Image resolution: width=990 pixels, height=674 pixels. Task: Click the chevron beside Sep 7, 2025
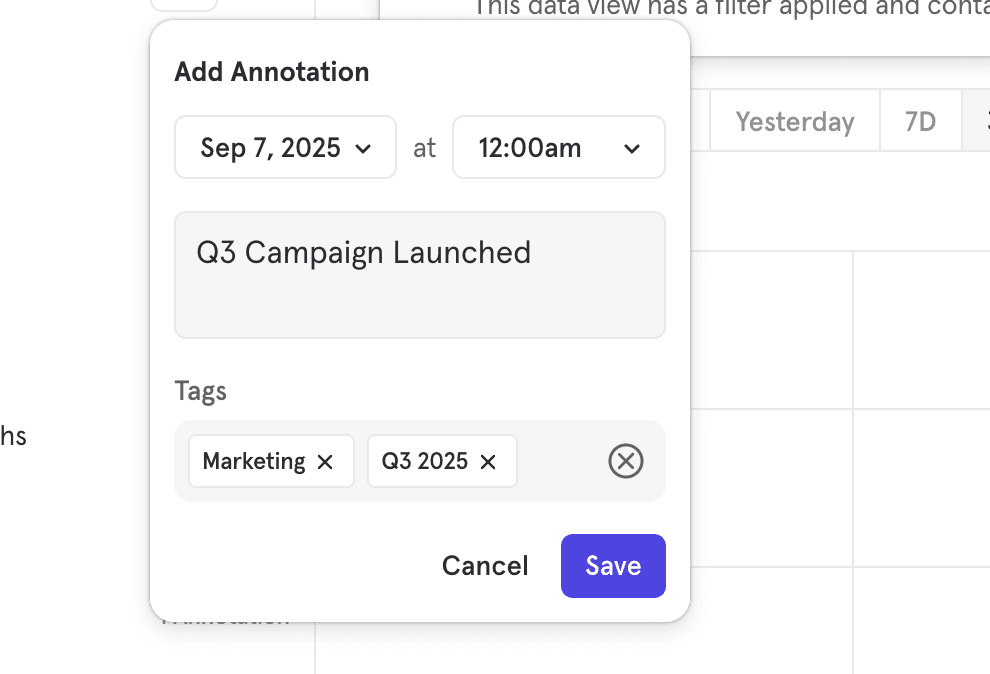click(364, 149)
